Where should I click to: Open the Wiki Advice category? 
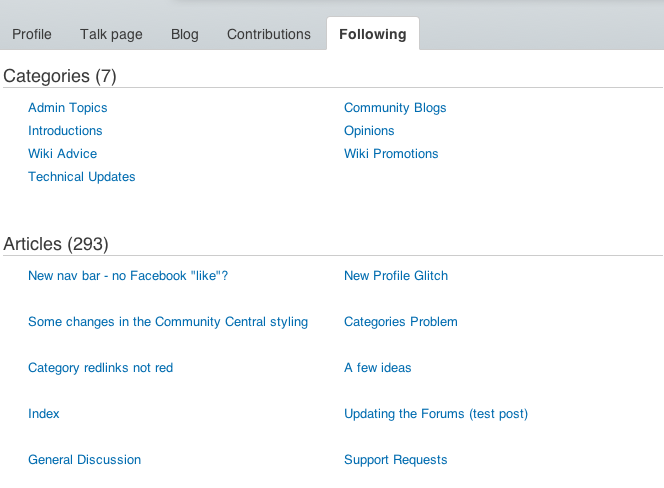[63, 154]
